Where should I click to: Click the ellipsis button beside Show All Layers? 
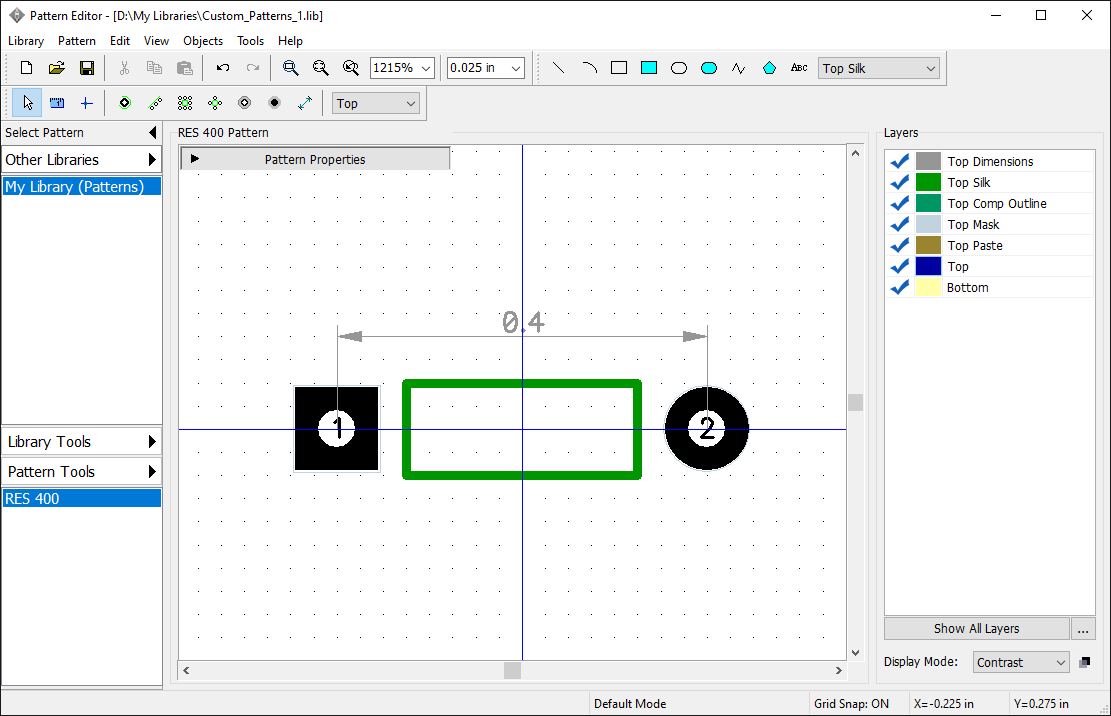[x=1083, y=629]
